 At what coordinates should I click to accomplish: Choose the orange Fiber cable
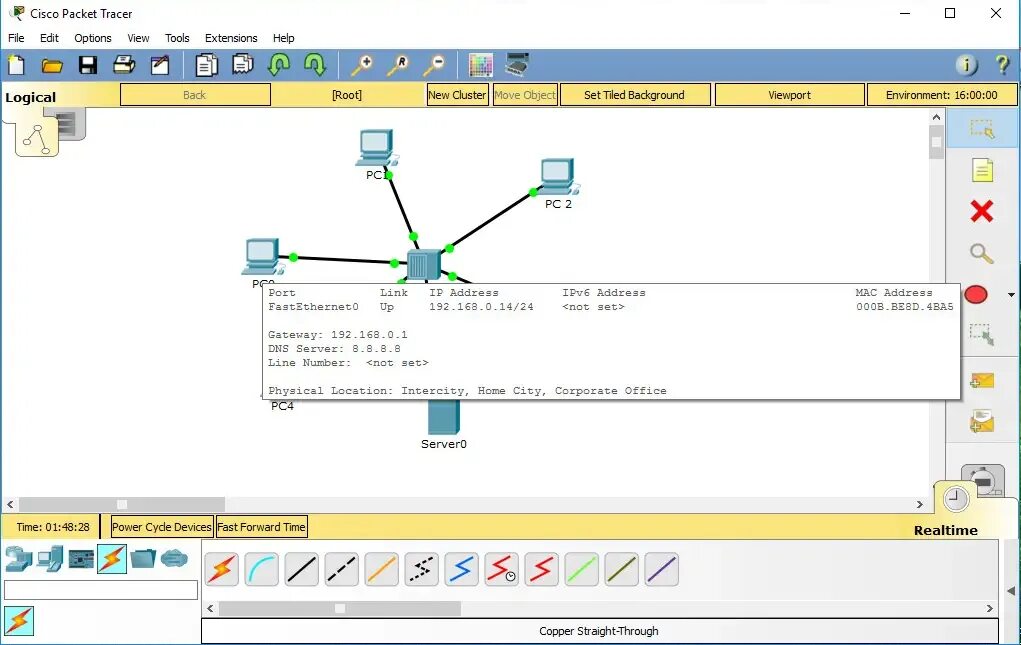pyautogui.click(x=382, y=570)
